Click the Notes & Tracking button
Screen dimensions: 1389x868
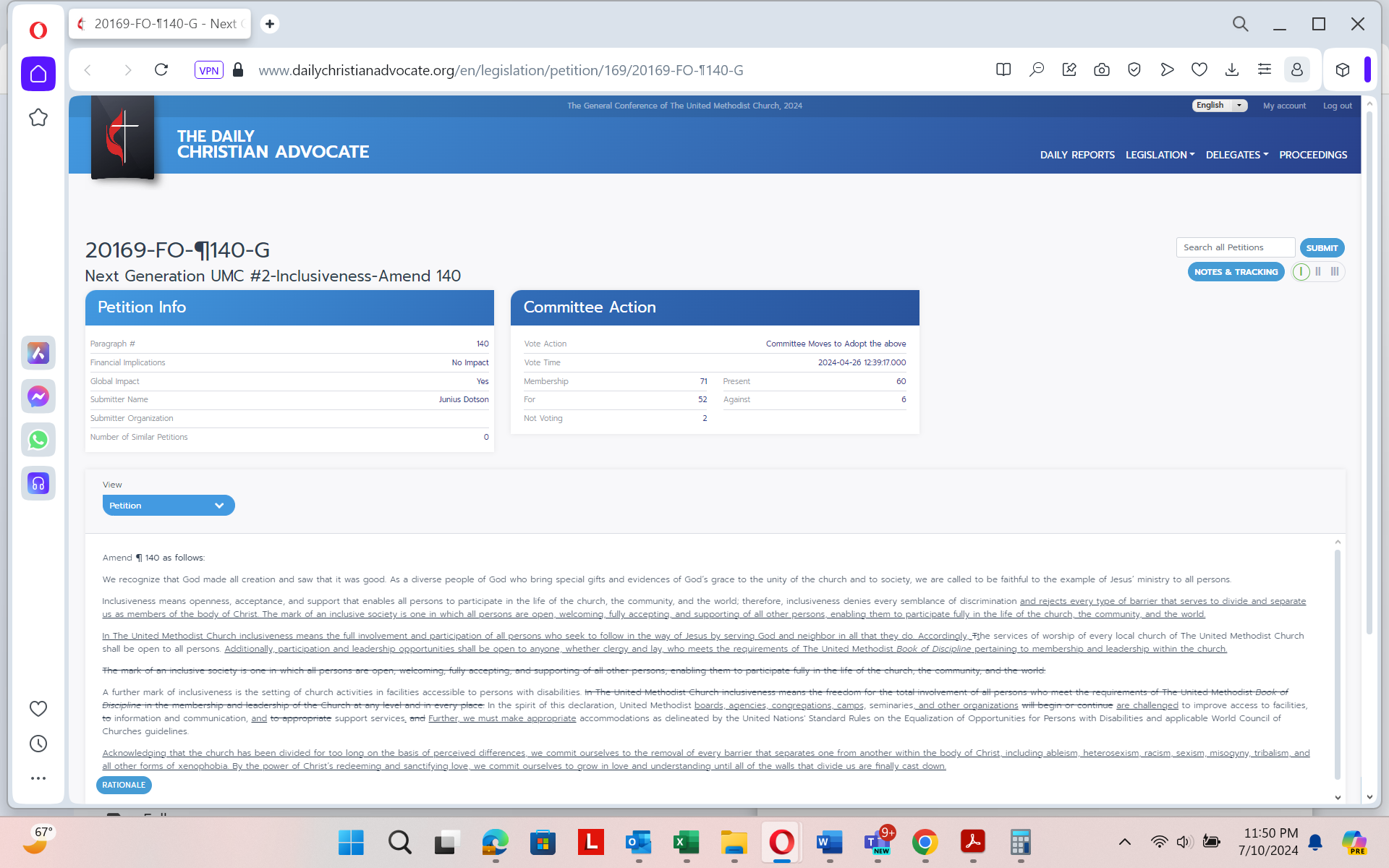1236,272
